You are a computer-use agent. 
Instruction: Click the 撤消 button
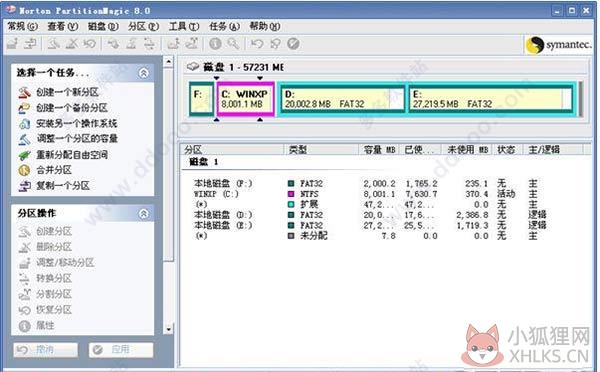[46, 349]
